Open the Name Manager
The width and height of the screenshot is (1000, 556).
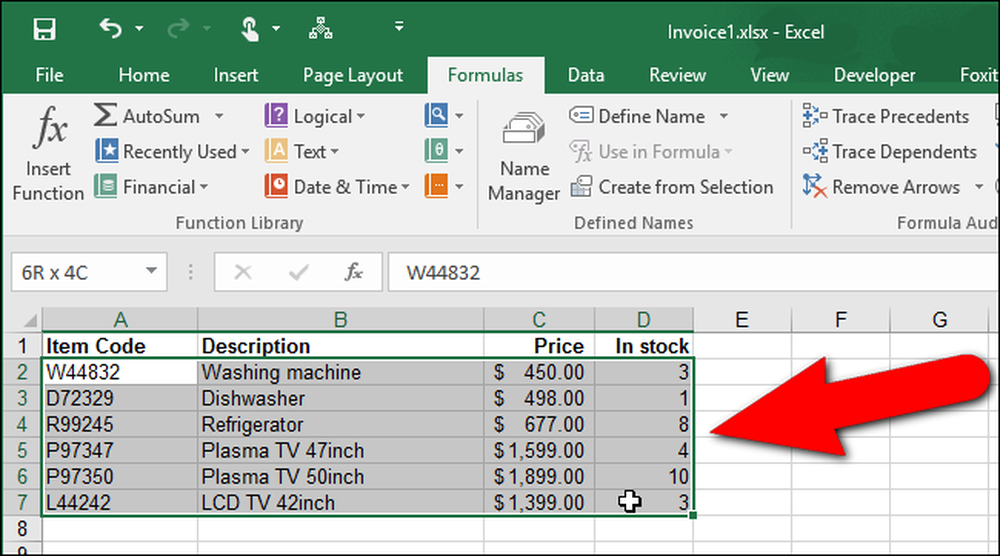(x=524, y=154)
